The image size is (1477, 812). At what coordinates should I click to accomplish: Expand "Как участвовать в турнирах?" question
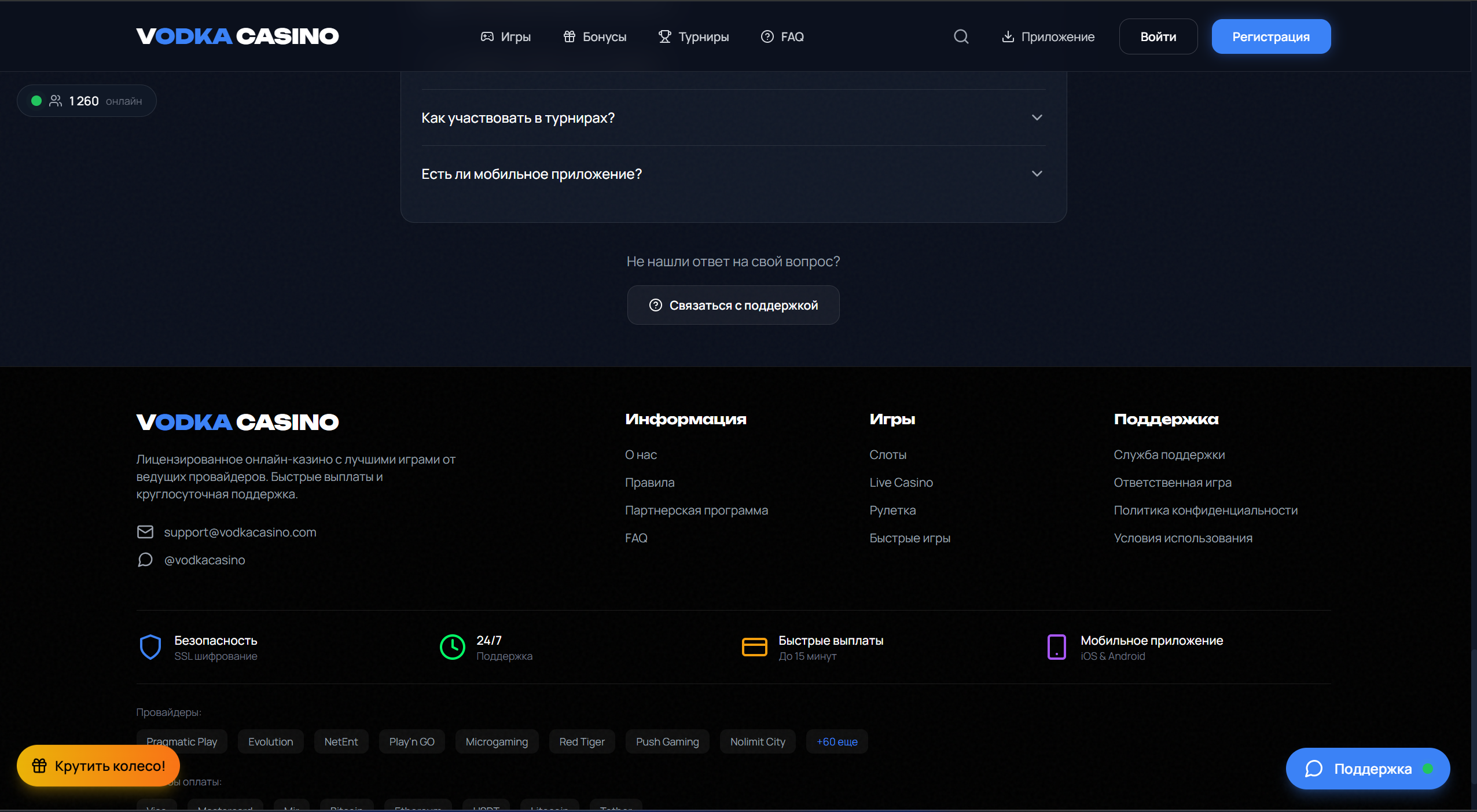(x=733, y=118)
